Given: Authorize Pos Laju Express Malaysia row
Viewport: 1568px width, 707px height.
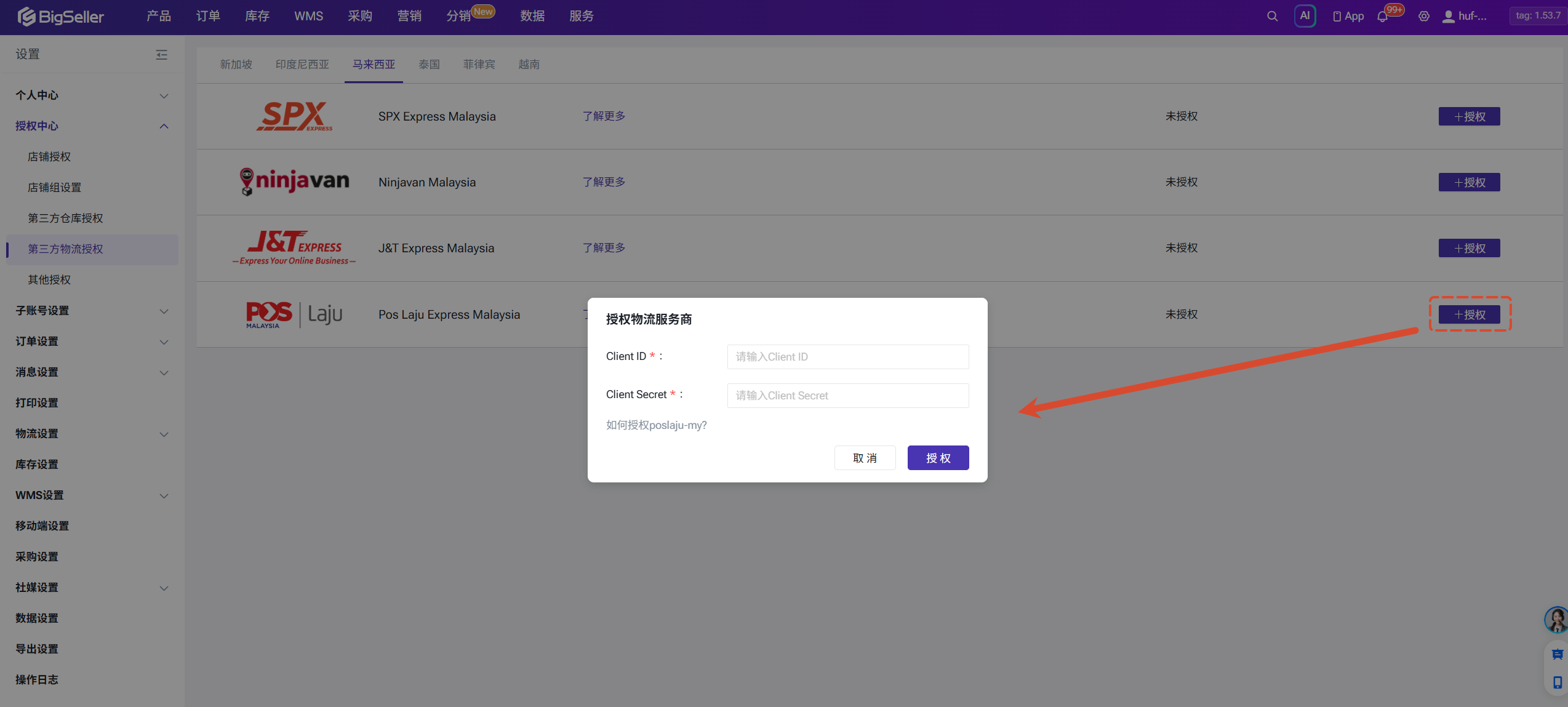Looking at the screenshot, I should (1469, 314).
